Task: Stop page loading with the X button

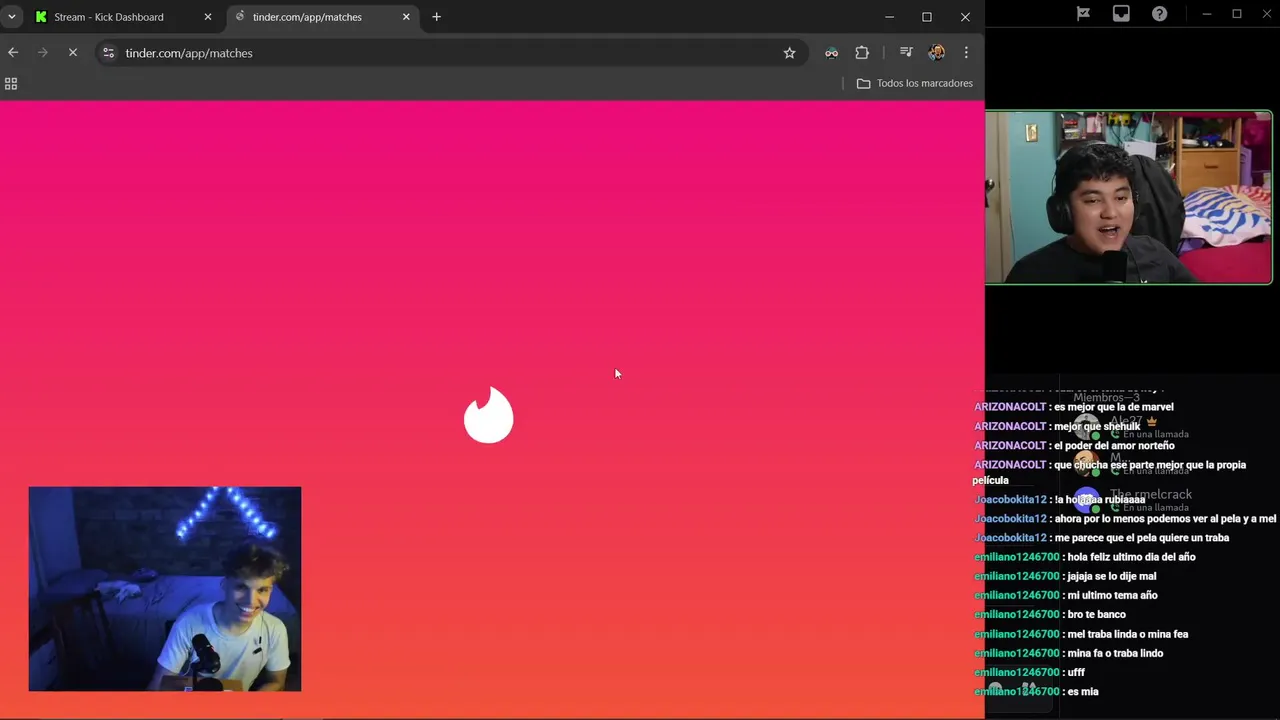Action: (73, 53)
